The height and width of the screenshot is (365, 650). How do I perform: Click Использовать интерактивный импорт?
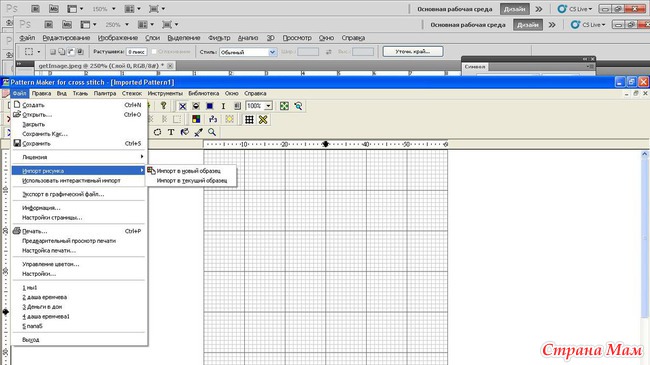point(71,181)
